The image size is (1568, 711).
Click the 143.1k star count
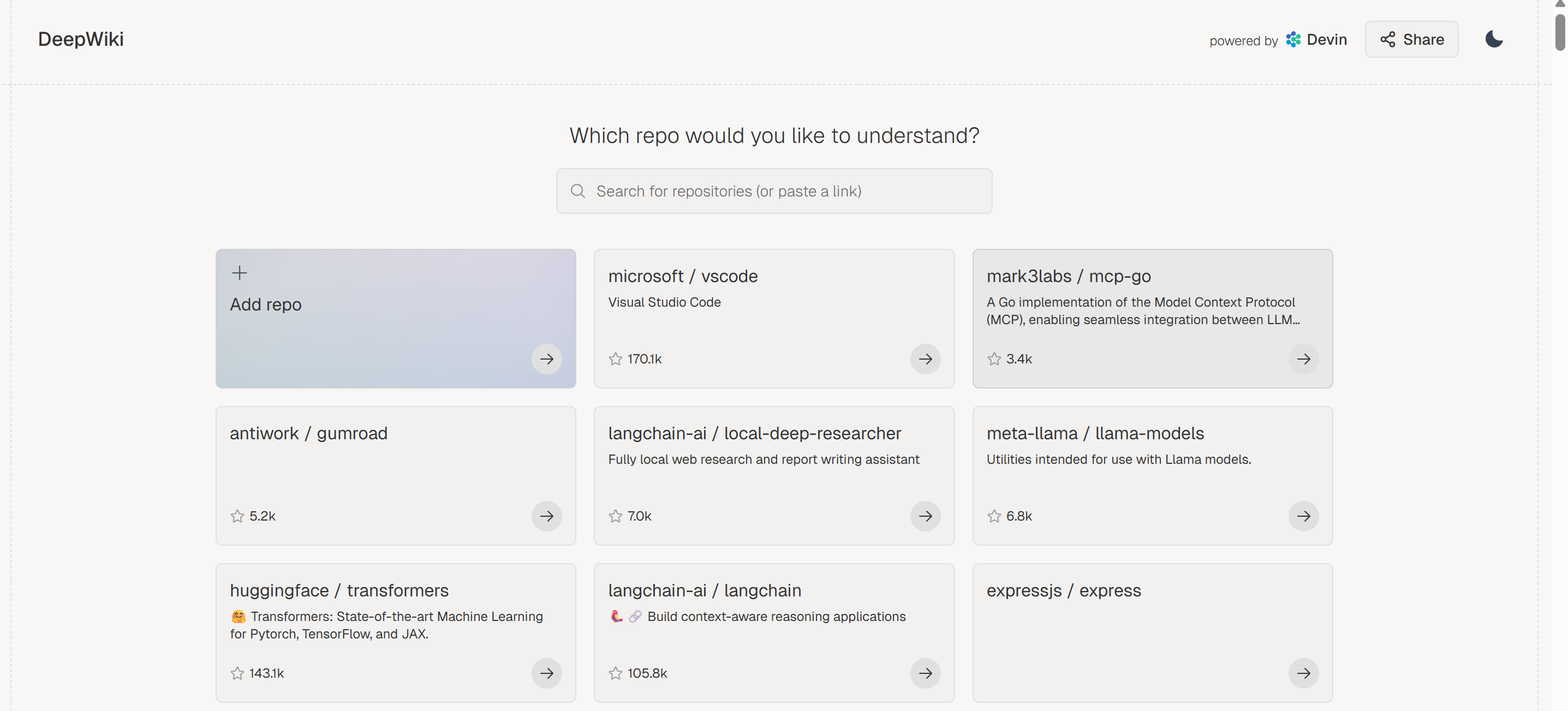point(266,673)
